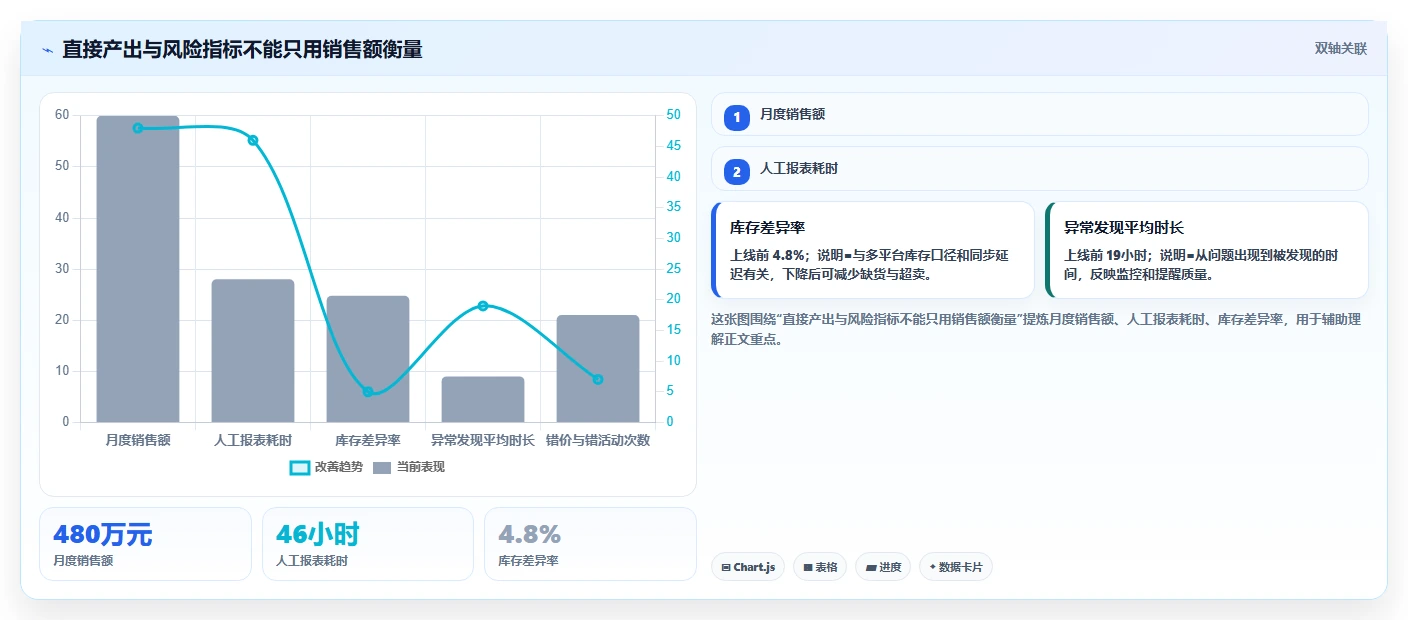Click the 进度 tag chip
1408x620 pixels.
[883, 567]
